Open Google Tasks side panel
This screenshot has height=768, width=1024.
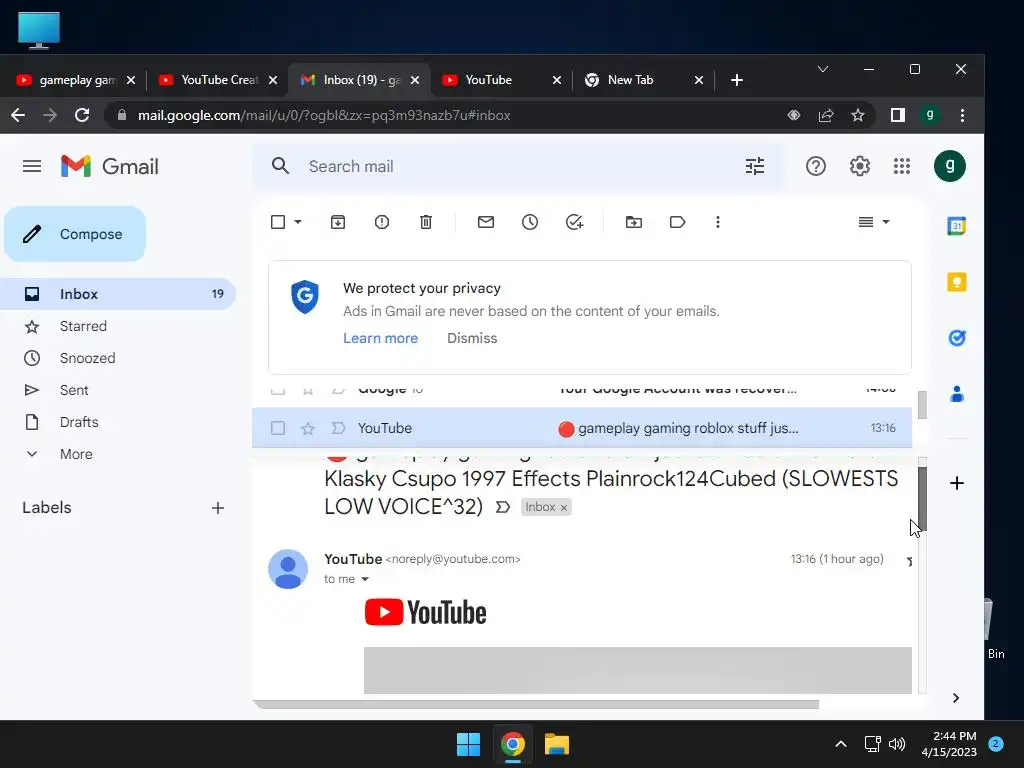[x=956, y=338]
